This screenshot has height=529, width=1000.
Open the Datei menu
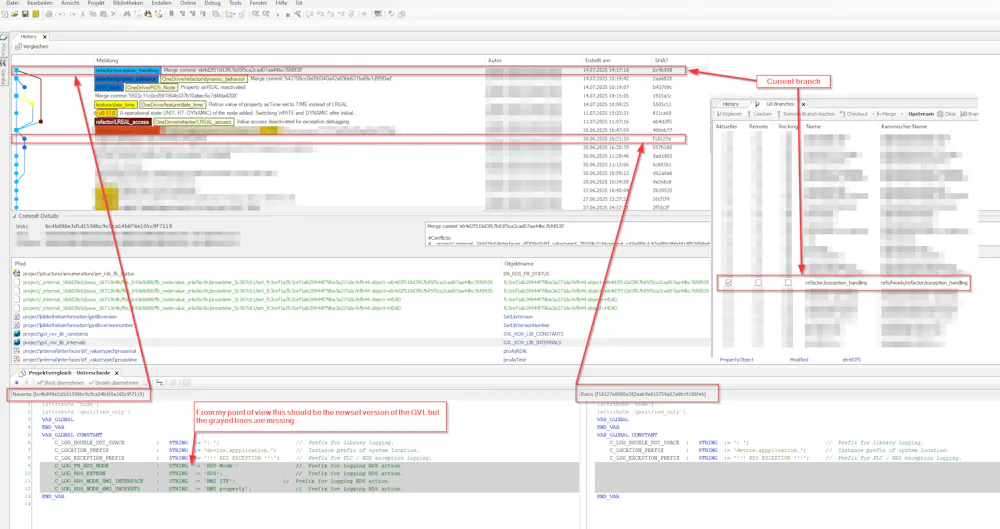click(12, 3)
